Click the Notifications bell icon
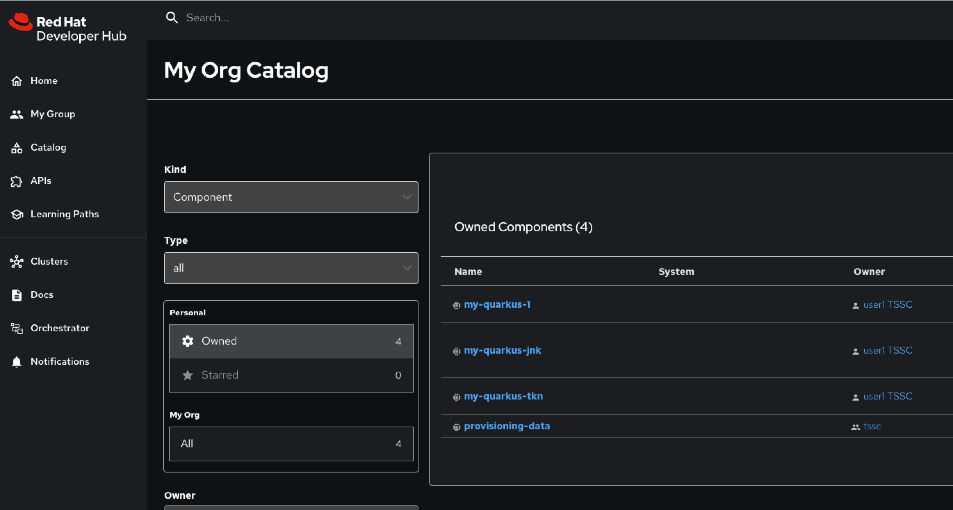Viewport: 953px width, 510px height. click(x=16, y=362)
